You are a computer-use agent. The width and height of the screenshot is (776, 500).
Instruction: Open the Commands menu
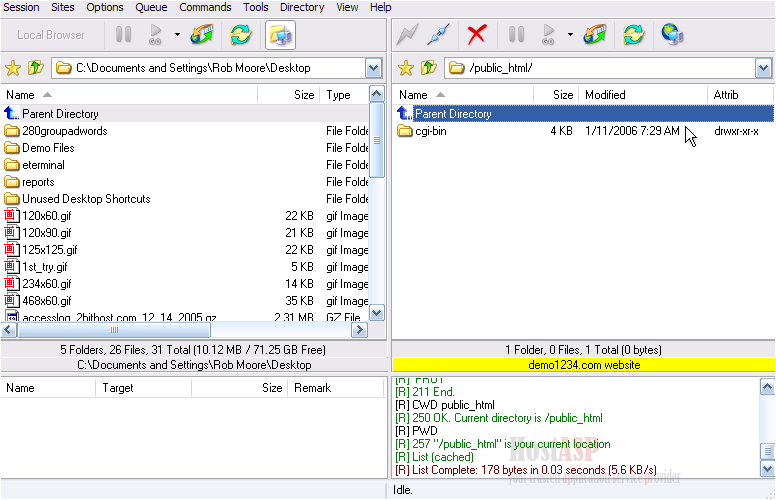pos(205,7)
